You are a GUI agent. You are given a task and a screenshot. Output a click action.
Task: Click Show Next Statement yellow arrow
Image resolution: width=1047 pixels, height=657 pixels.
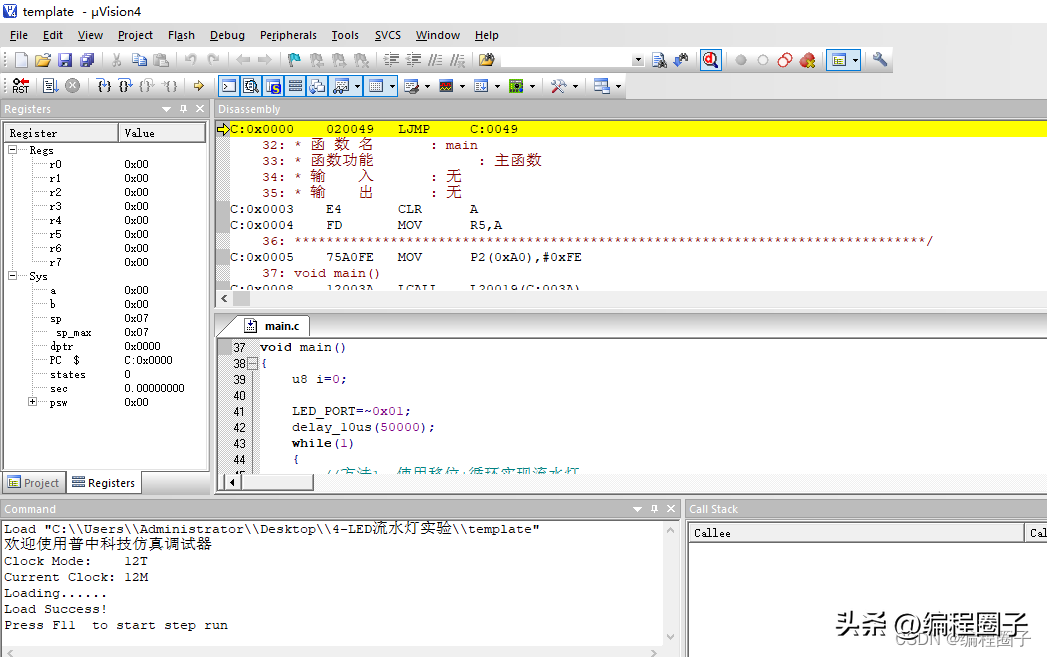point(198,86)
